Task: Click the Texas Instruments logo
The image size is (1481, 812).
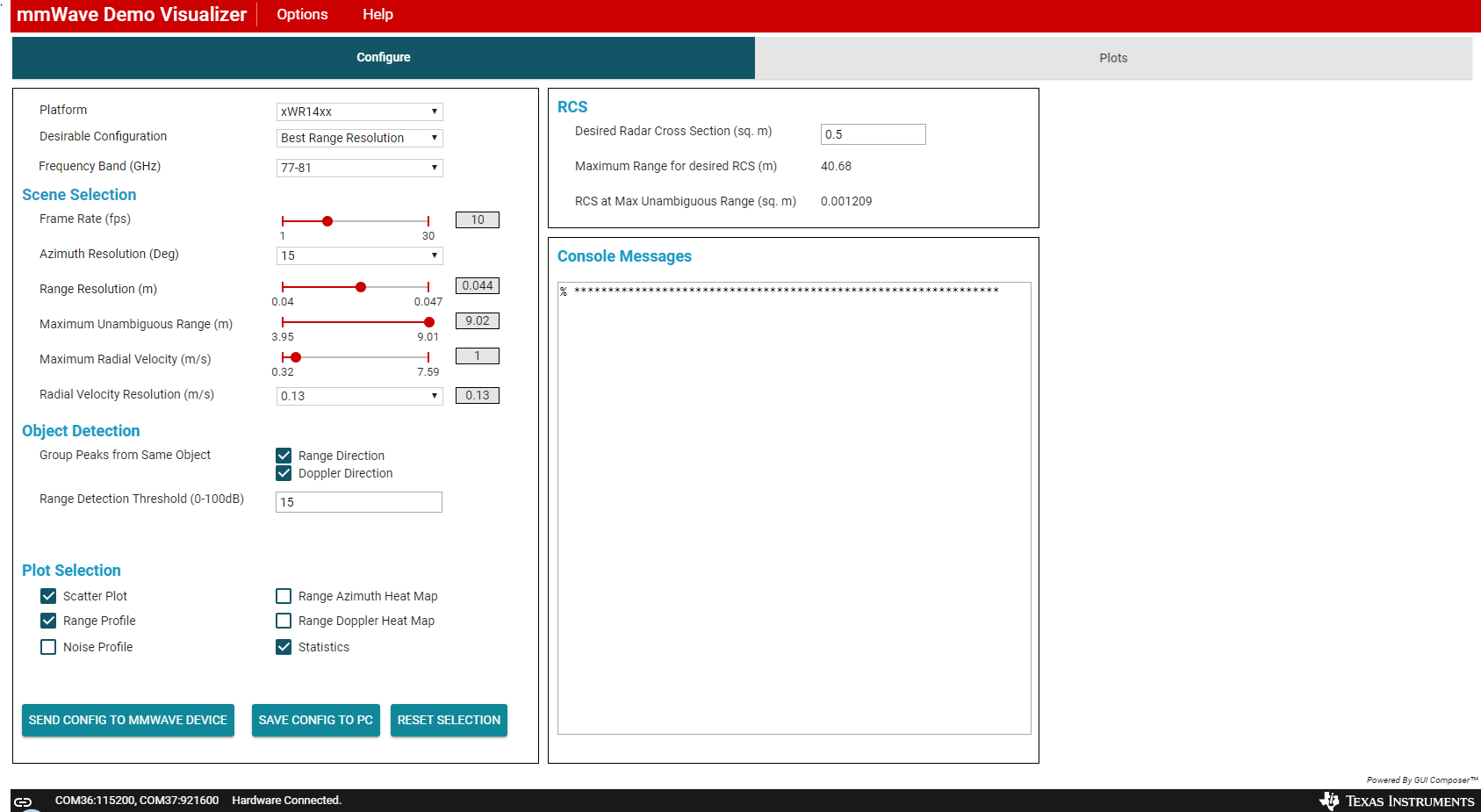Action: coord(1397,801)
